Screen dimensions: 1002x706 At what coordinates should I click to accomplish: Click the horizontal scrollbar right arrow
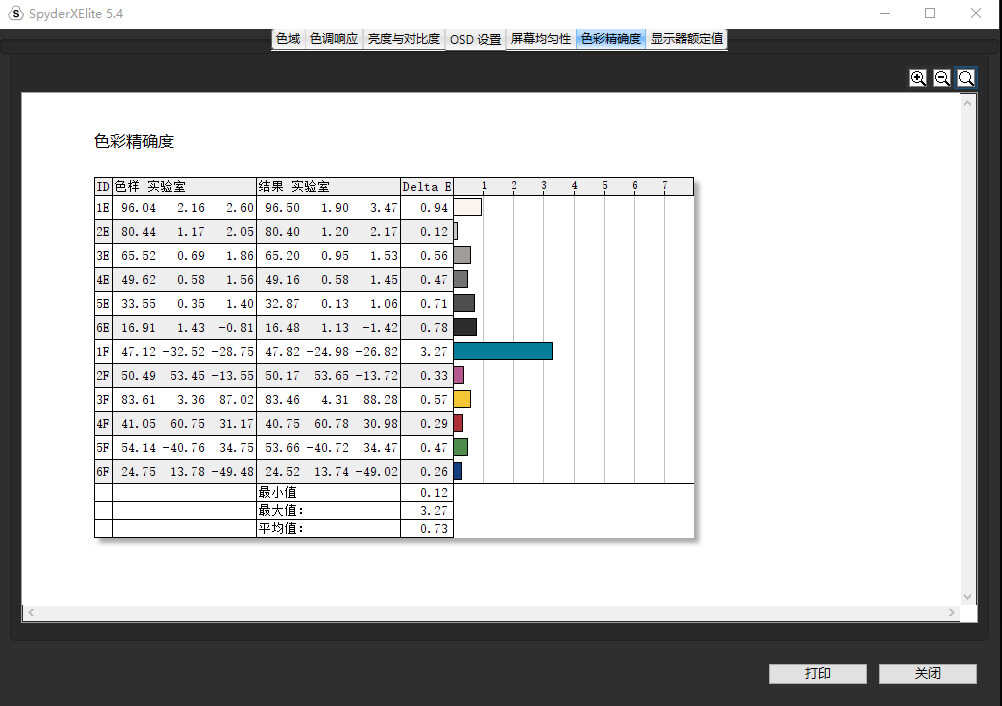coord(952,612)
